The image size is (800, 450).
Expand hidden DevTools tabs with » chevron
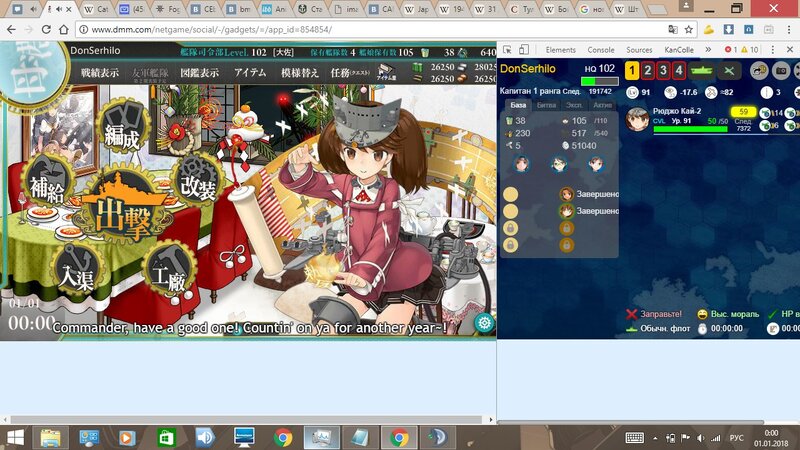[708, 49]
